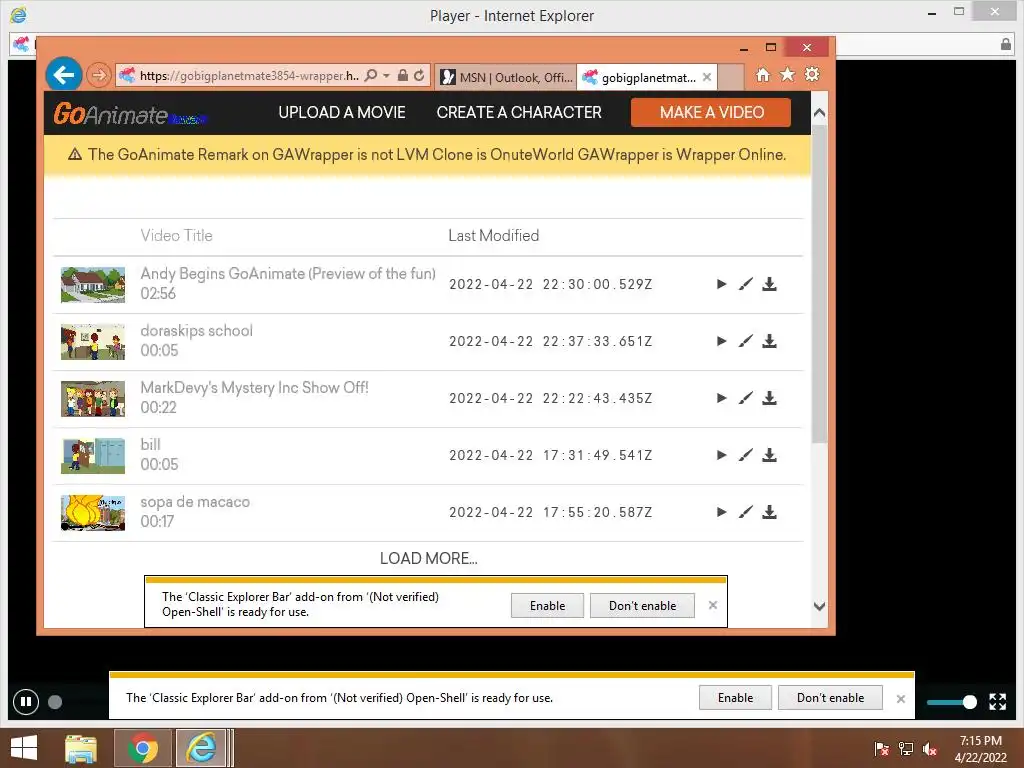Open the browser Tools gear icon
The width and height of the screenshot is (1024, 768).
click(x=812, y=74)
